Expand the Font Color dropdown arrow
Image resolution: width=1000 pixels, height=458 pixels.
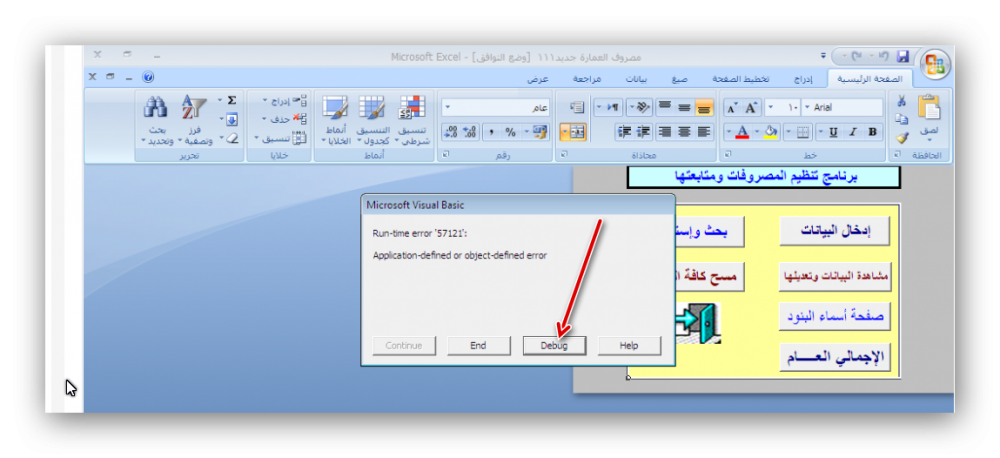coord(728,132)
